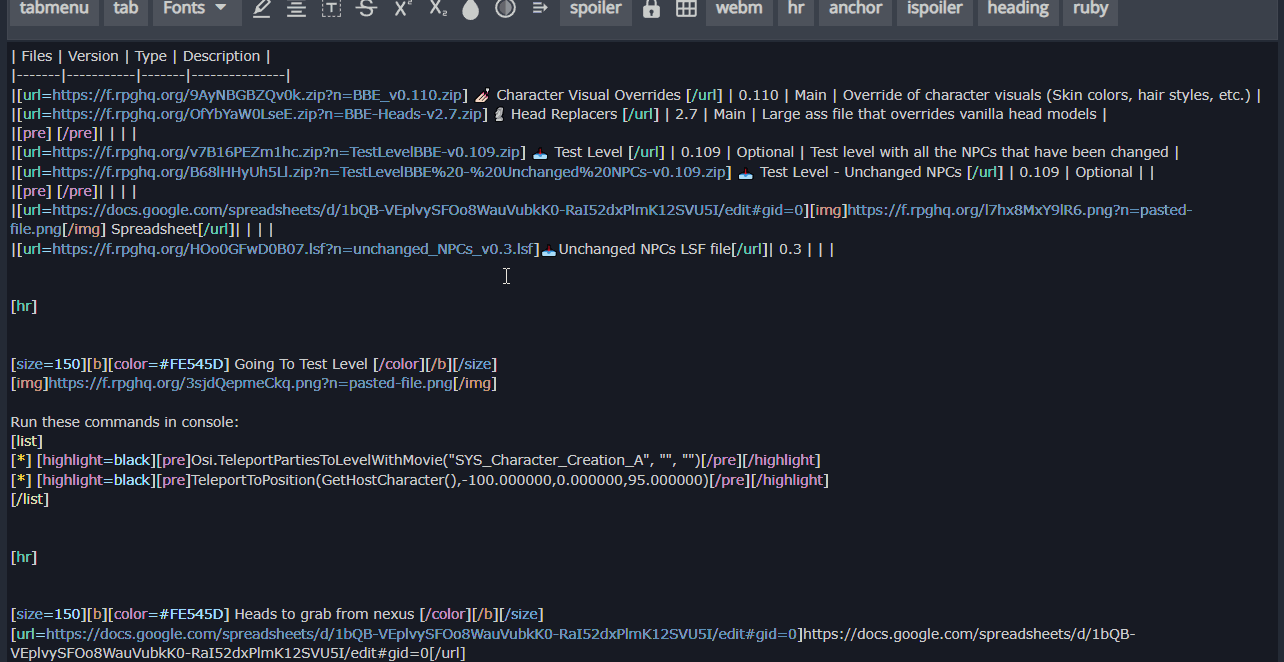Click the TestLevelBBE-v0.109.zip URL text
Viewport: 1284px width, 662px height.
[288, 152]
